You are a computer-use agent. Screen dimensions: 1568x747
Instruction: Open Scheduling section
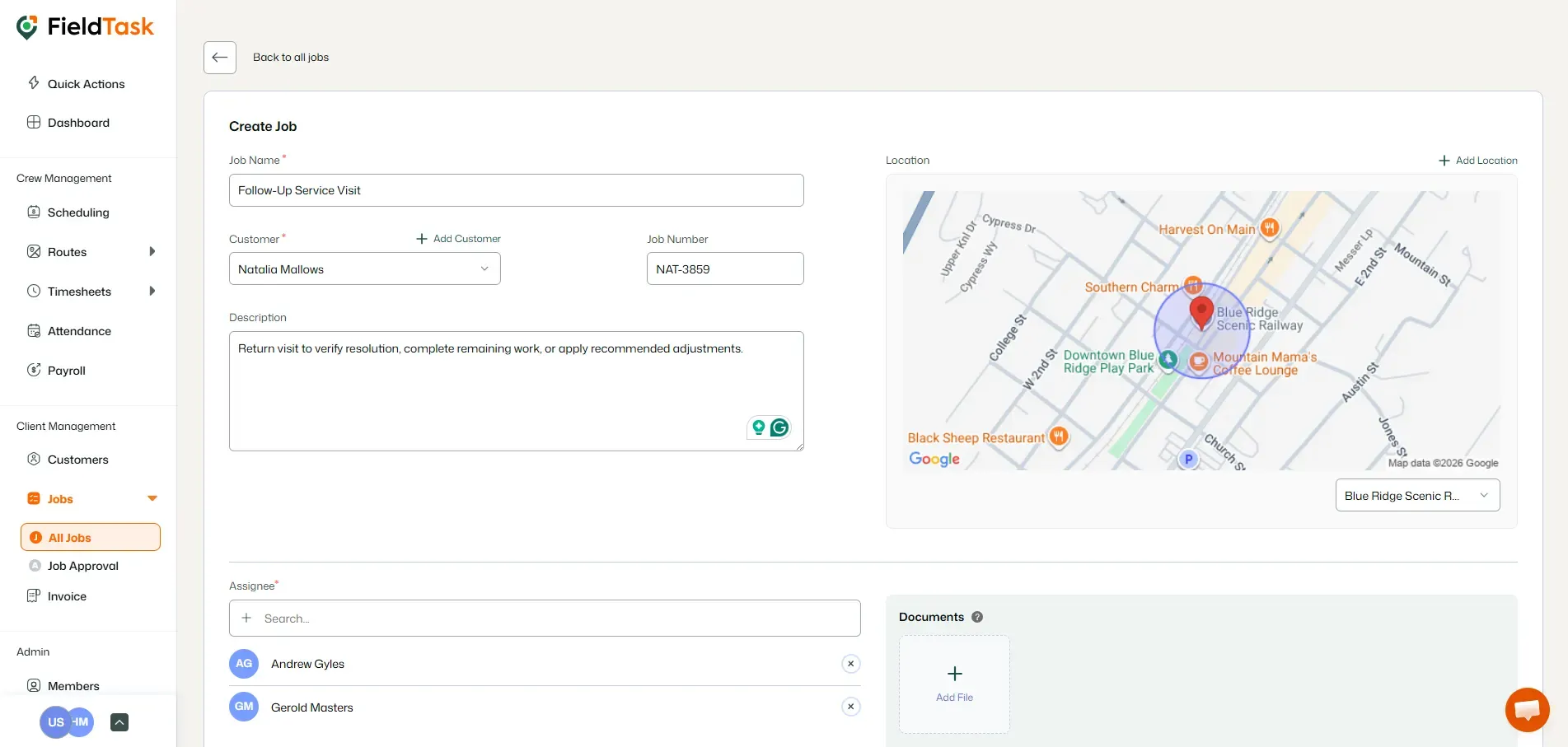point(79,212)
